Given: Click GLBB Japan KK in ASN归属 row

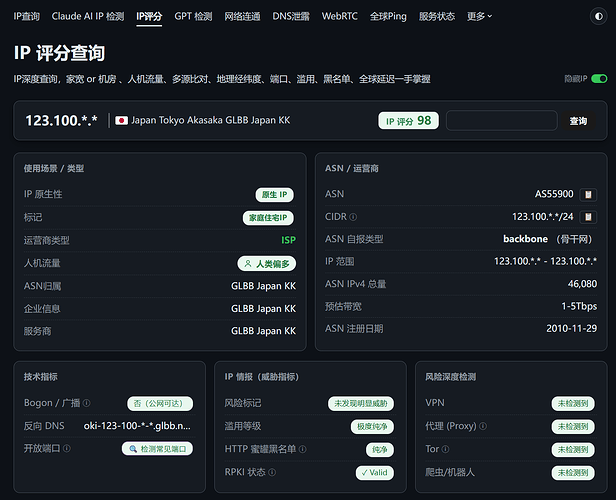Looking at the screenshot, I should pyautogui.click(x=264, y=286).
